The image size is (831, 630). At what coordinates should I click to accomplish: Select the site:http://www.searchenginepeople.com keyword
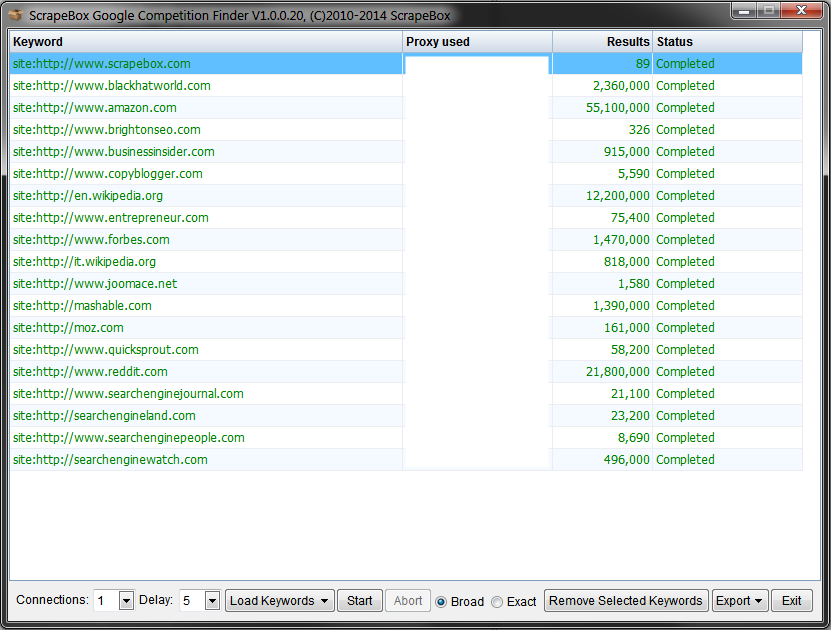click(x=129, y=438)
